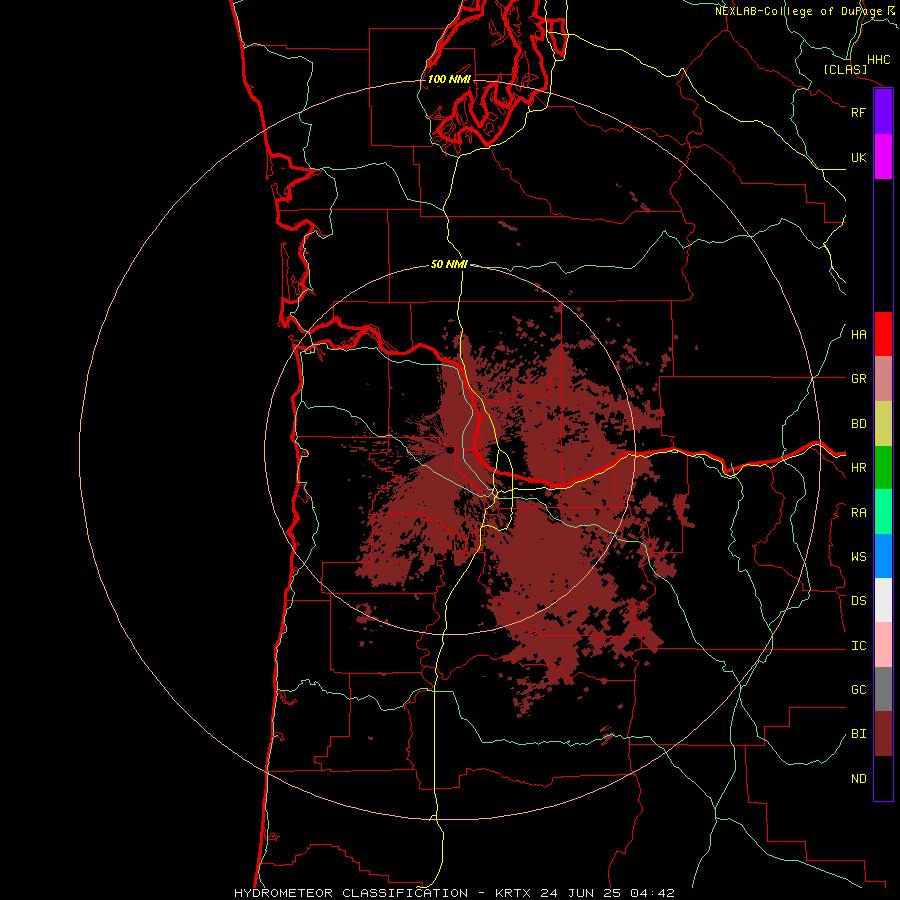Click the BI legend label
Viewport: 900px width, 900px height.
(x=858, y=734)
